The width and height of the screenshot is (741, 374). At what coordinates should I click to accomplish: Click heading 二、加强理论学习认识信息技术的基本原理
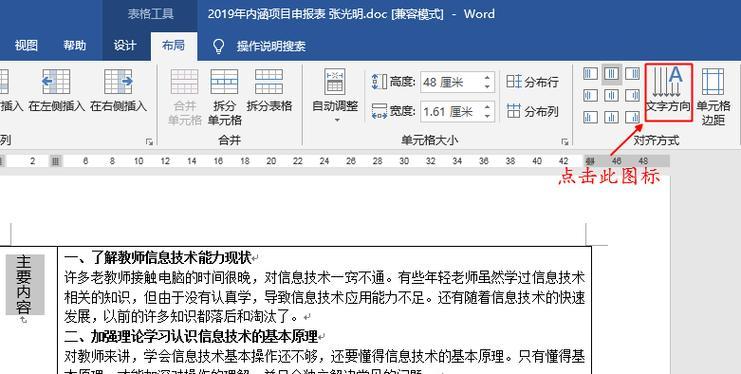coord(191,337)
